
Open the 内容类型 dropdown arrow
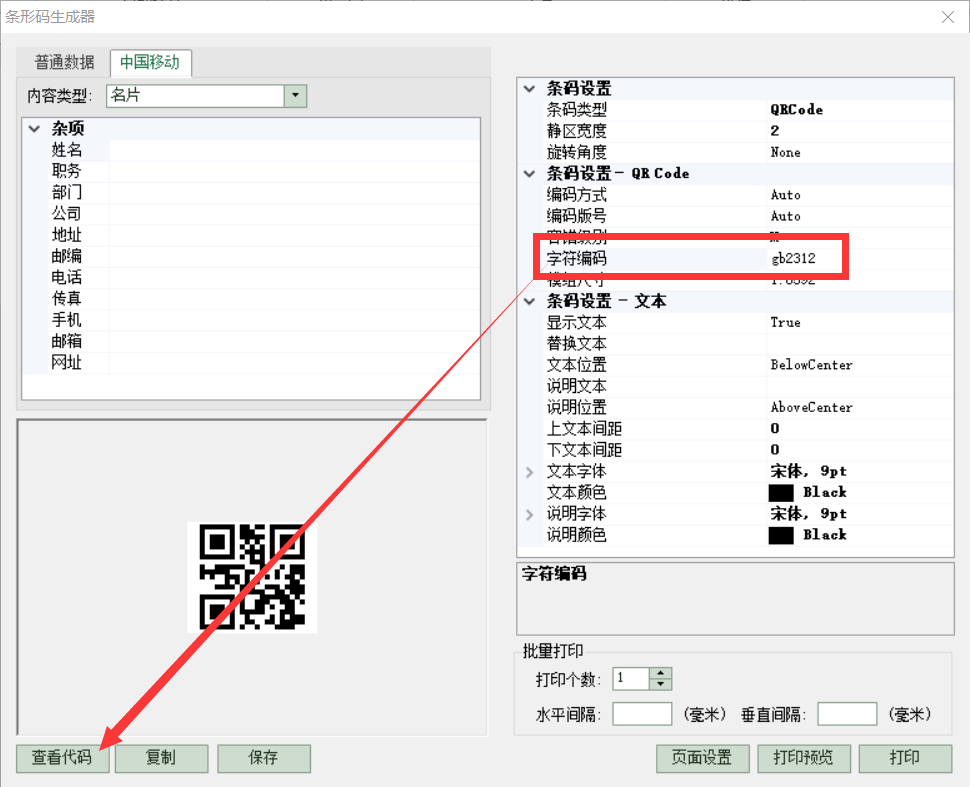(295, 95)
